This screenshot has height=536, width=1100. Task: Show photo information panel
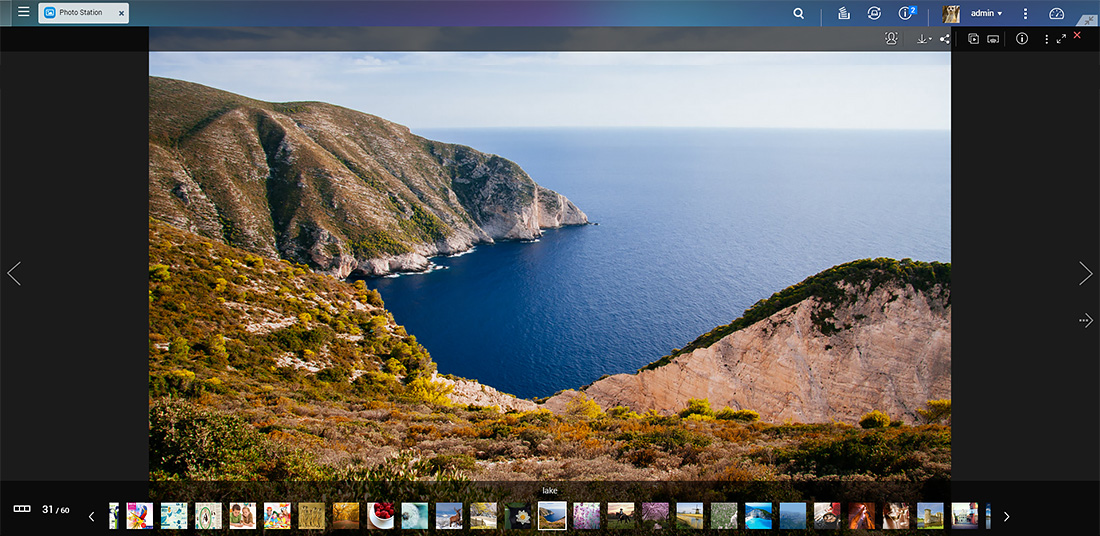1022,39
